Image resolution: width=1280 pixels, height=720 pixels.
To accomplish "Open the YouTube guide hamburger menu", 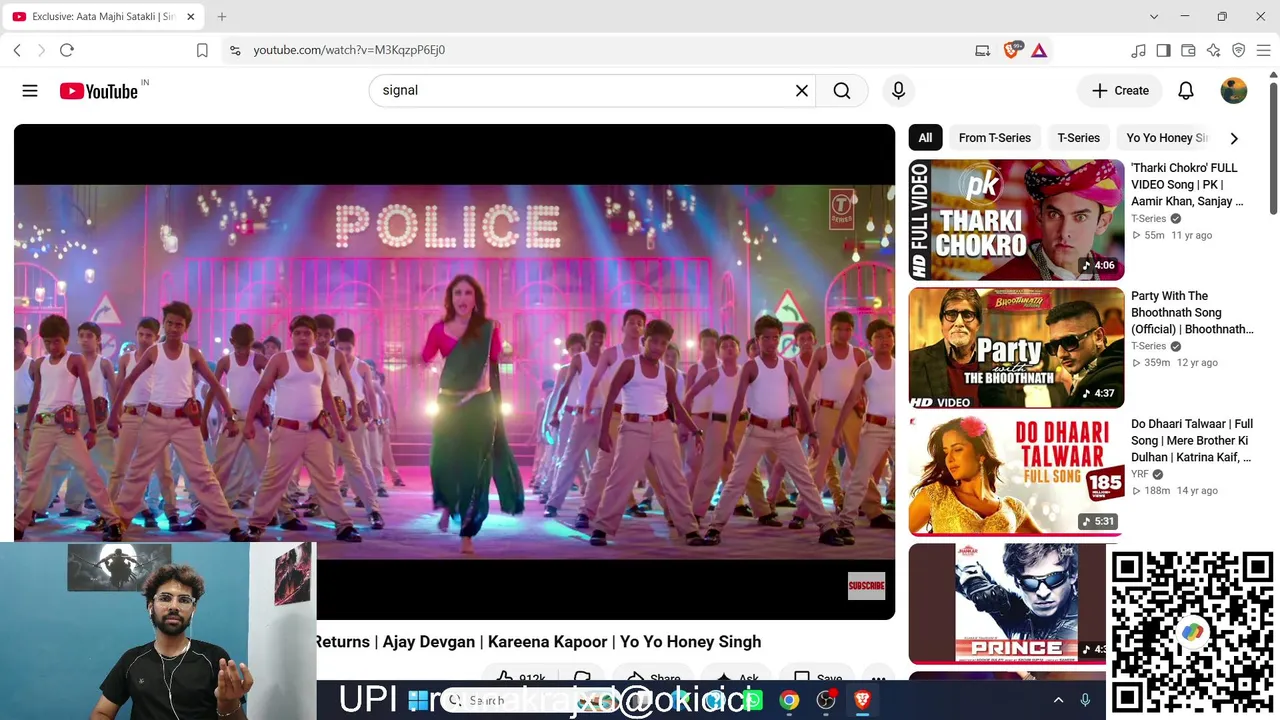I will coord(30,91).
